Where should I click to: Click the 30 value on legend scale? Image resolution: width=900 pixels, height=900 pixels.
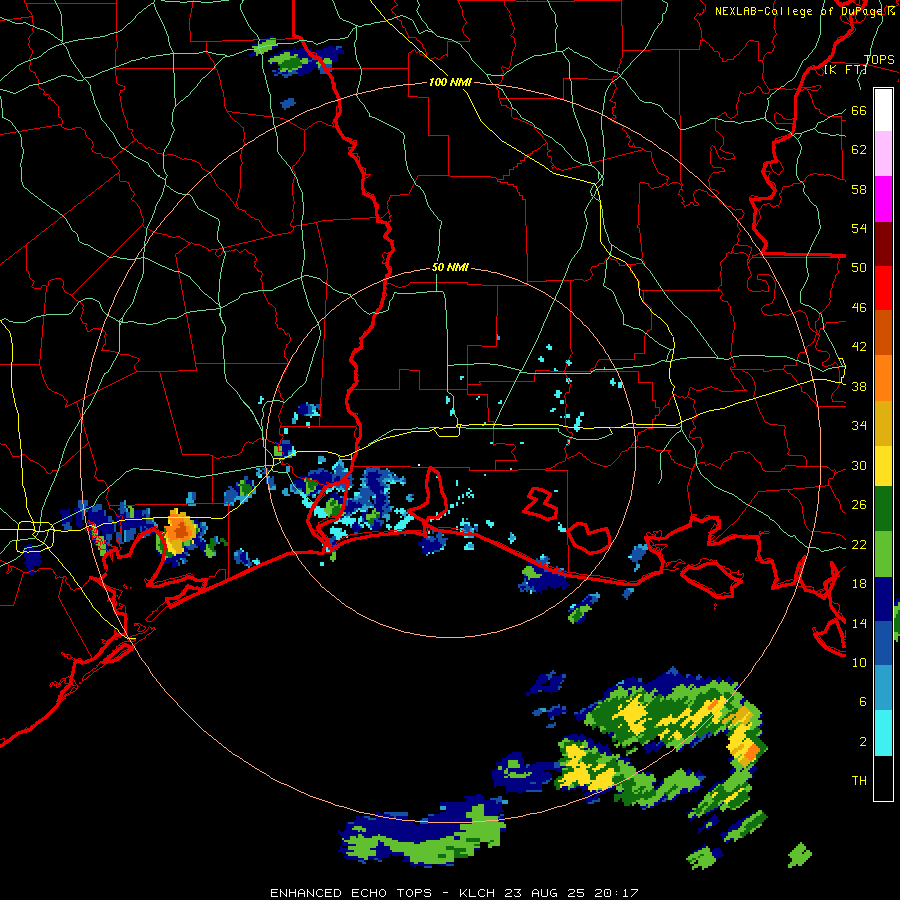coord(859,465)
